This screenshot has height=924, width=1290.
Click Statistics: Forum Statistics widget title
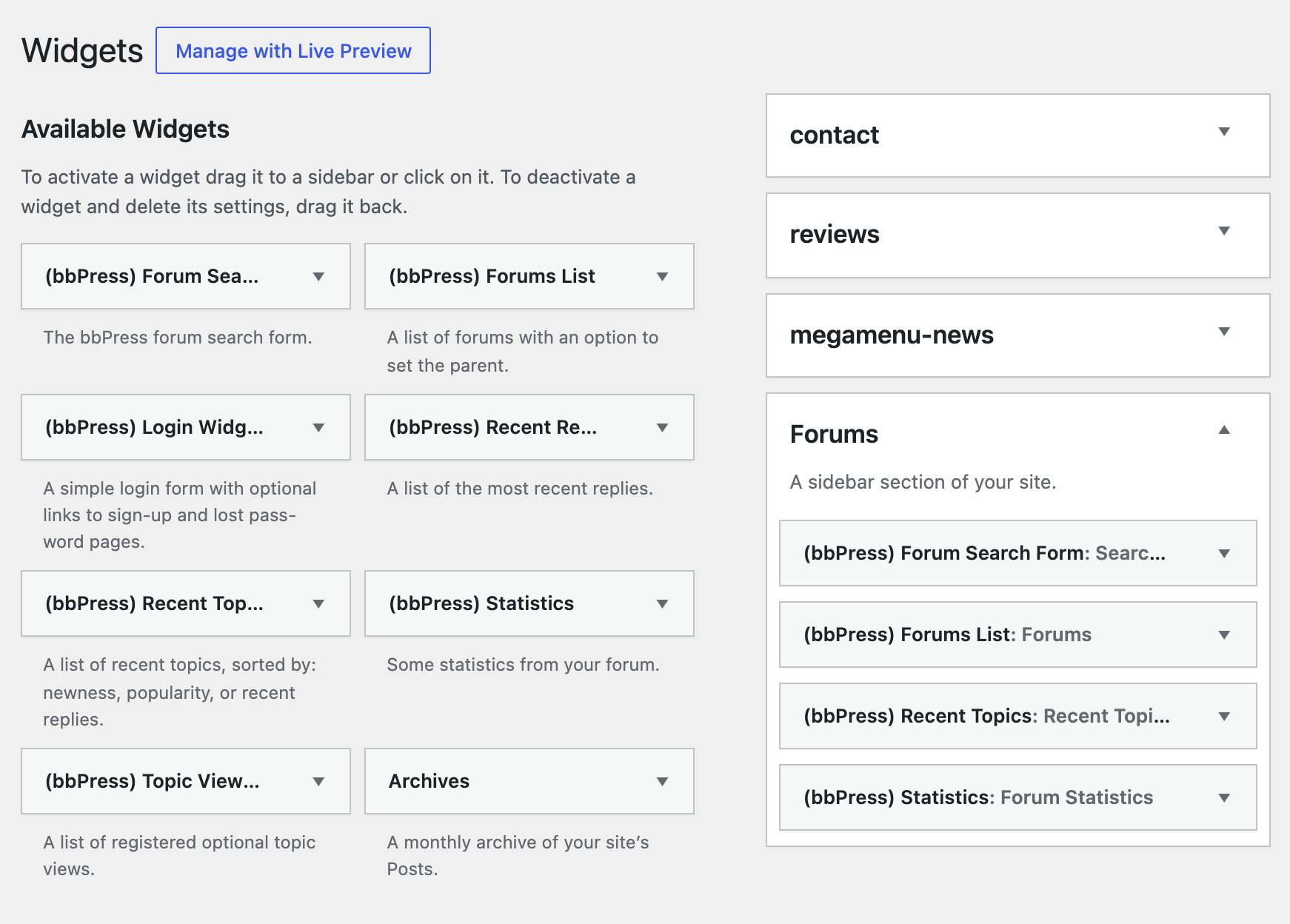coord(978,797)
